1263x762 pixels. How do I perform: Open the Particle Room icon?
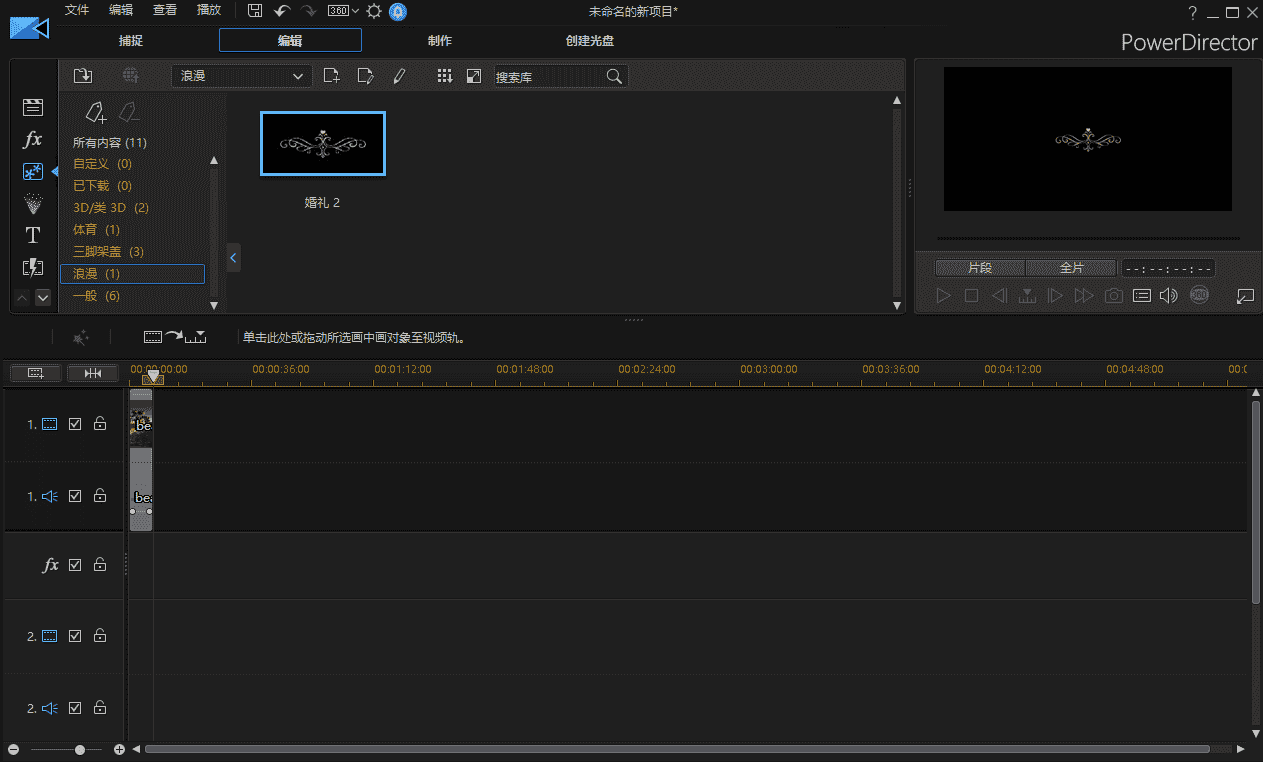[33, 203]
